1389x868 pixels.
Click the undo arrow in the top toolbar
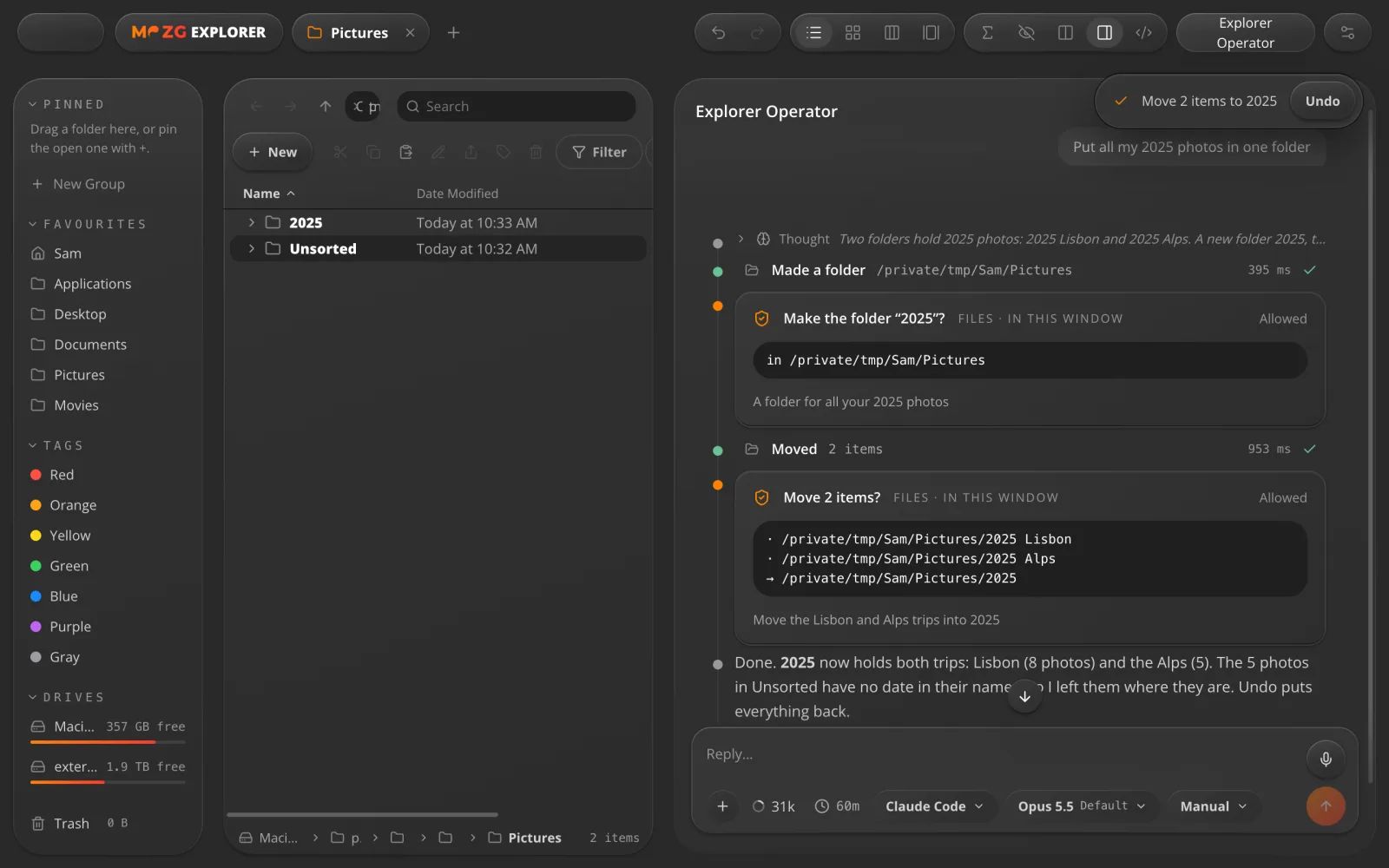[x=718, y=33]
